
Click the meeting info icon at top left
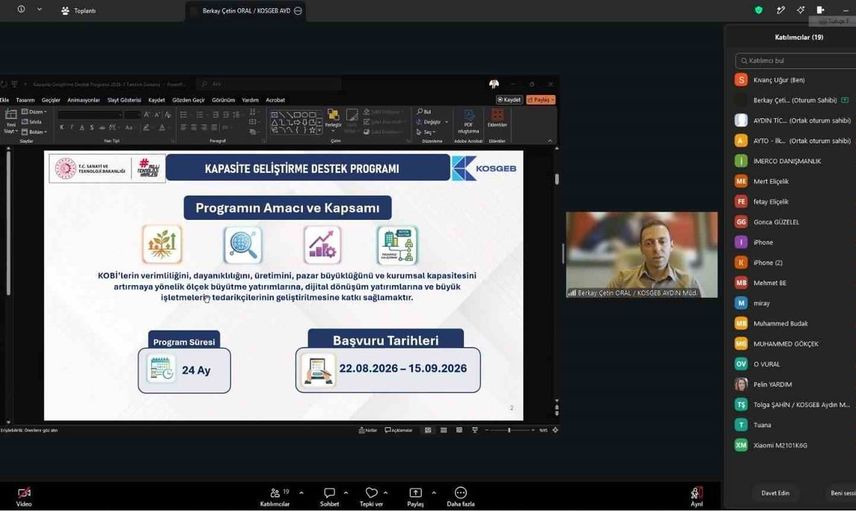21,9
